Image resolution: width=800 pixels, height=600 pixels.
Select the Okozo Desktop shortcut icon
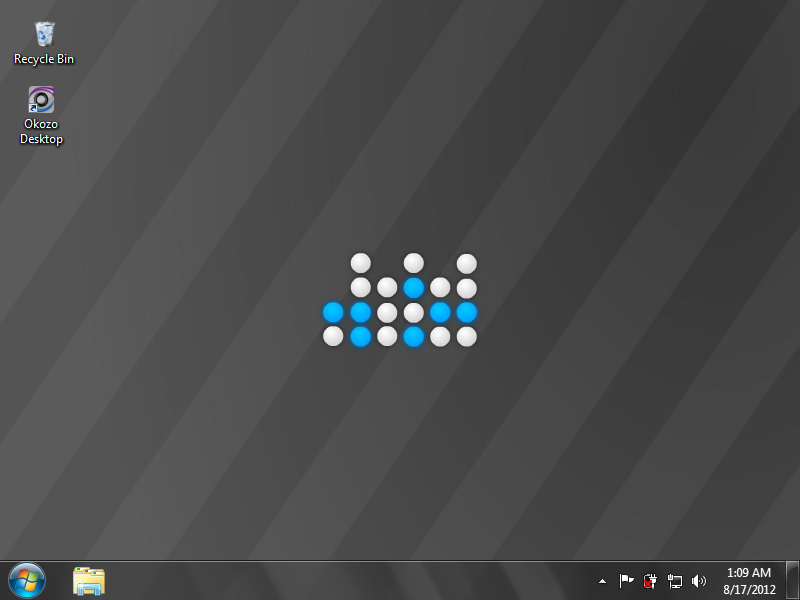click(41, 99)
